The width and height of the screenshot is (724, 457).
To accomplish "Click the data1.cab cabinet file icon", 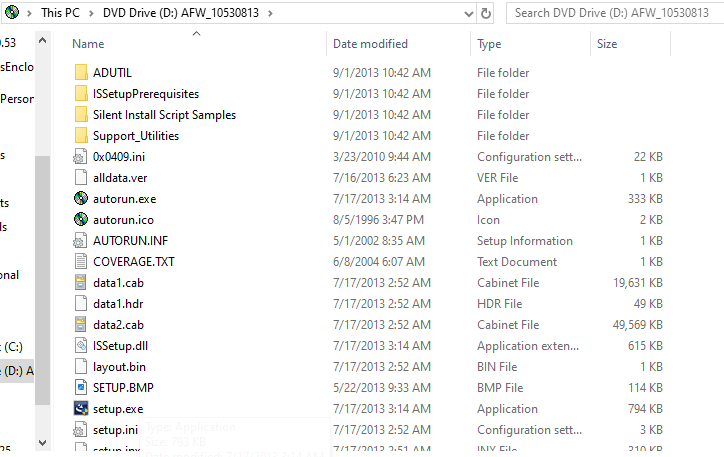I will (81, 282).
